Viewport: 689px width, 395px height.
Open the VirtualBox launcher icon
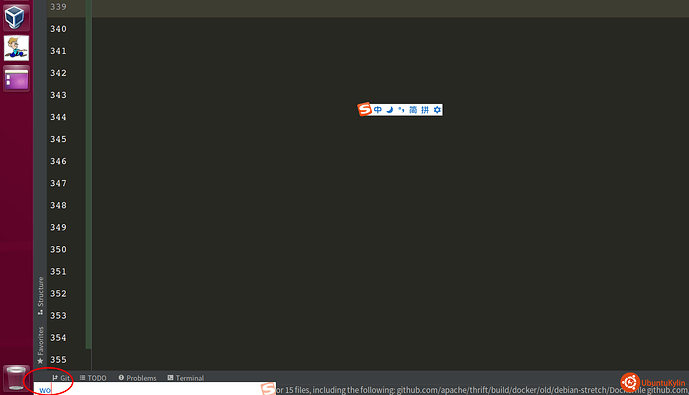tap(16, 17)
